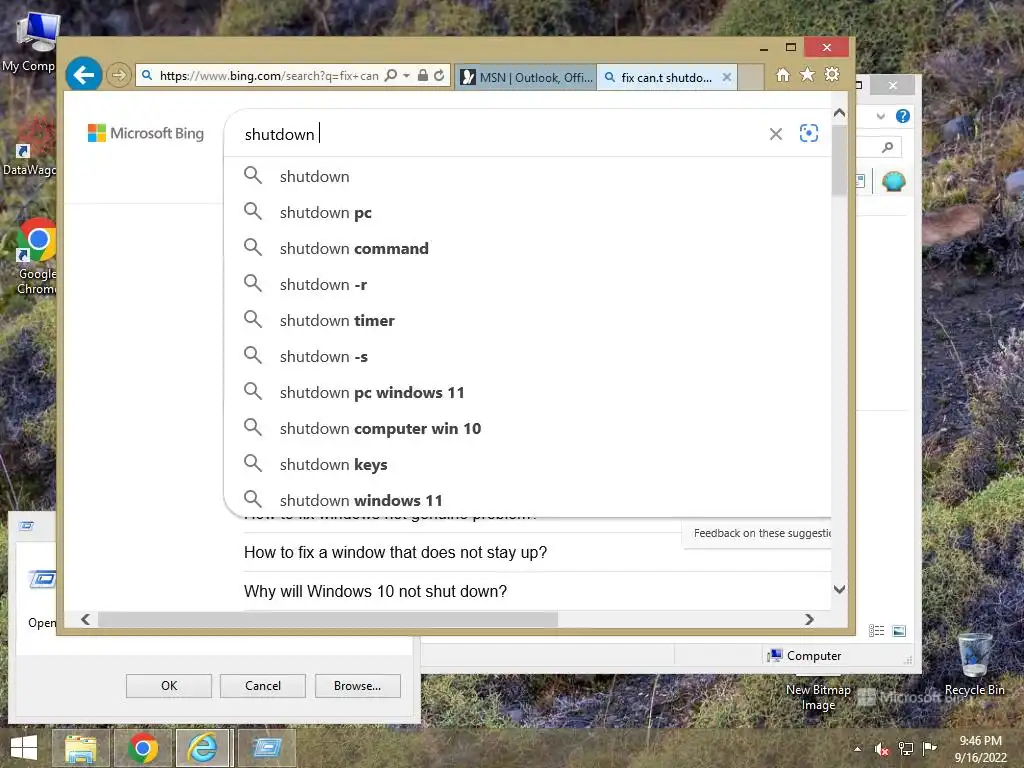1024x768 pixels.
Task: Click the Microsoft Bing logo
Action: [146, 133]
